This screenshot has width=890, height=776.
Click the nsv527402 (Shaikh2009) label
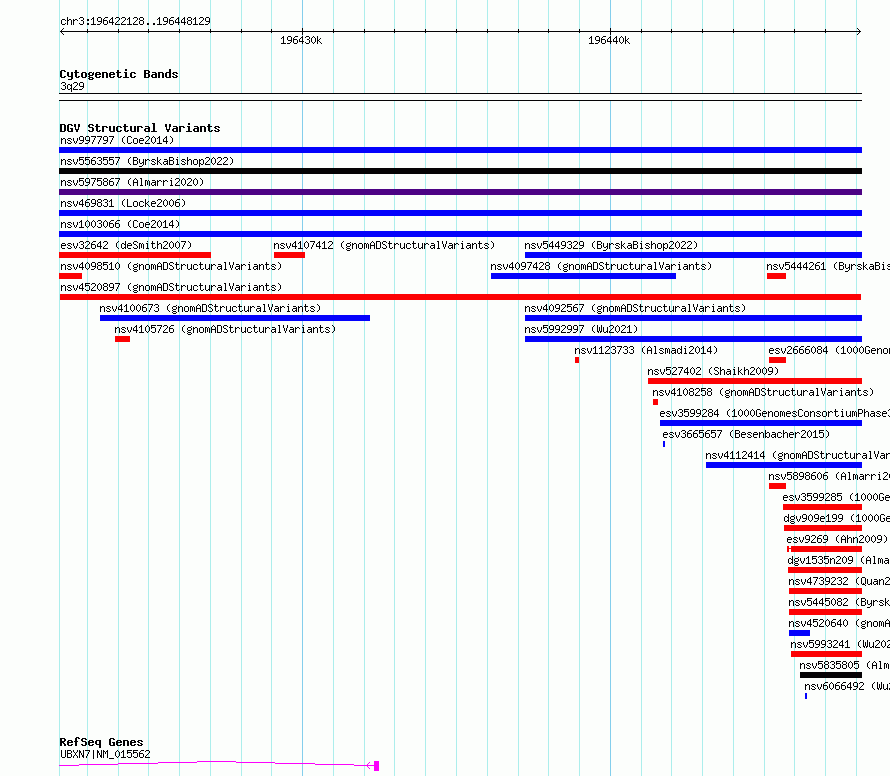tap(713, 371)
